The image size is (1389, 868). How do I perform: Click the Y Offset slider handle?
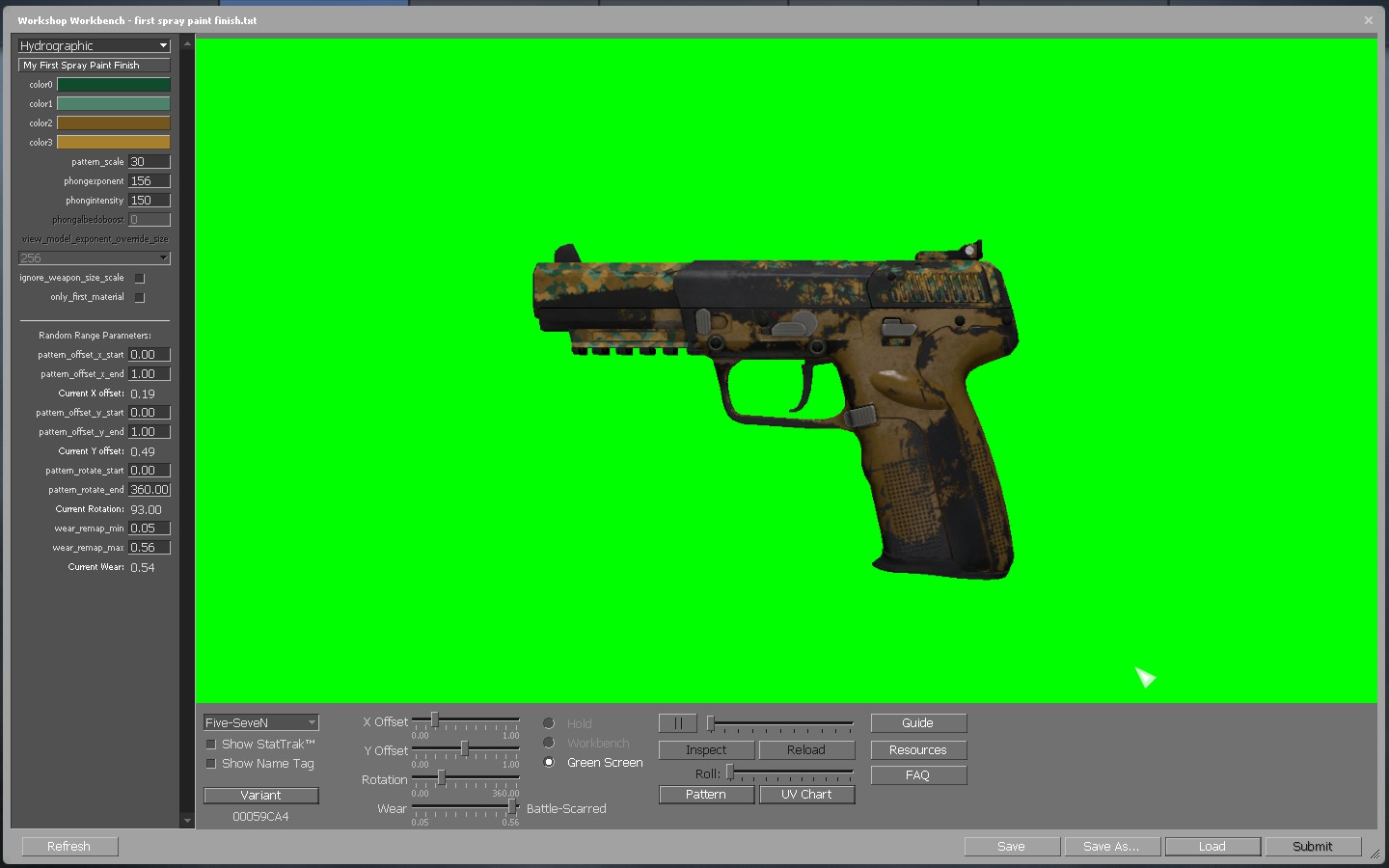coord(465,748)
